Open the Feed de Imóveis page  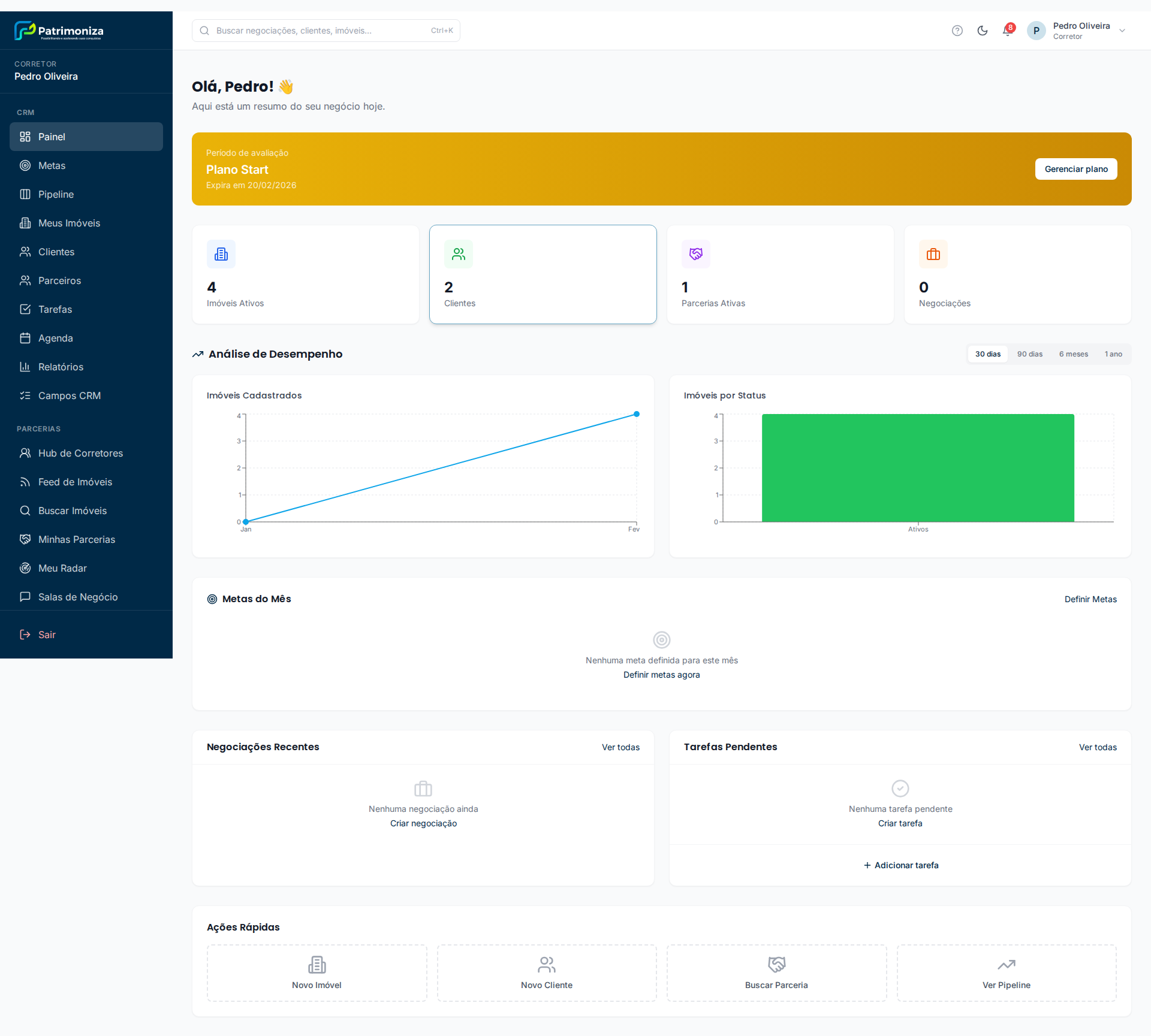[74, 482]
